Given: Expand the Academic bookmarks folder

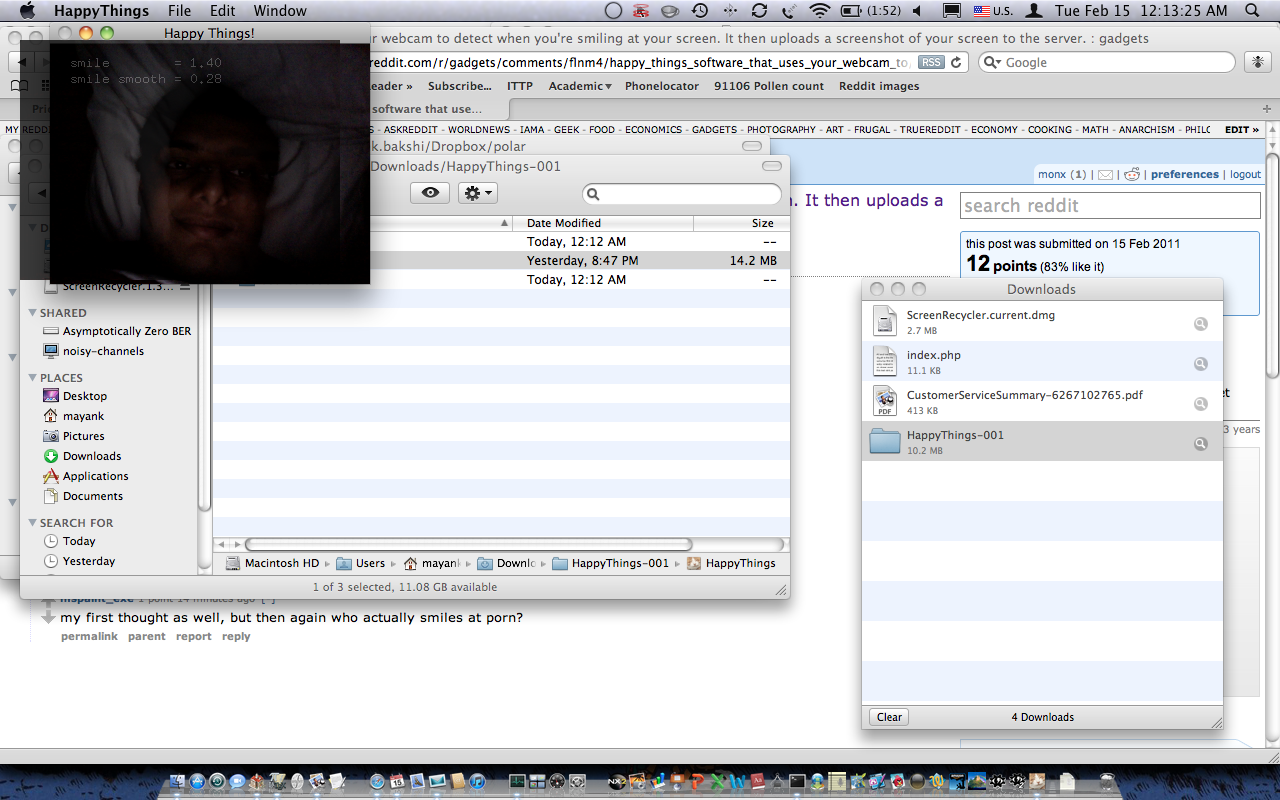Looking at the screenshot, I should point(580,86).
